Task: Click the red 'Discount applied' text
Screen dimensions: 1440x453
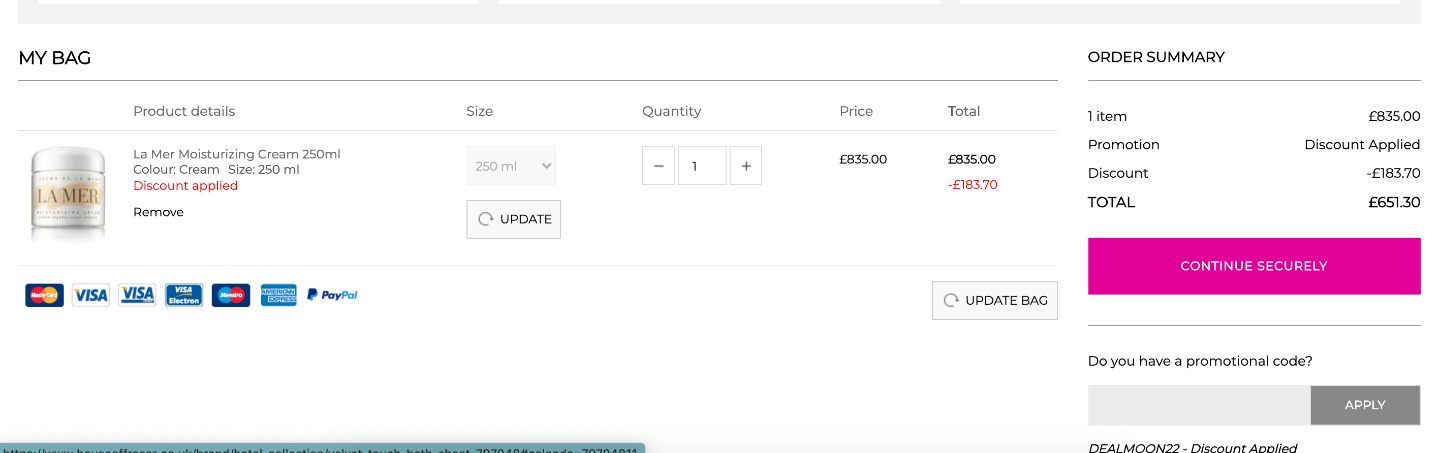Action: (186, 185)
